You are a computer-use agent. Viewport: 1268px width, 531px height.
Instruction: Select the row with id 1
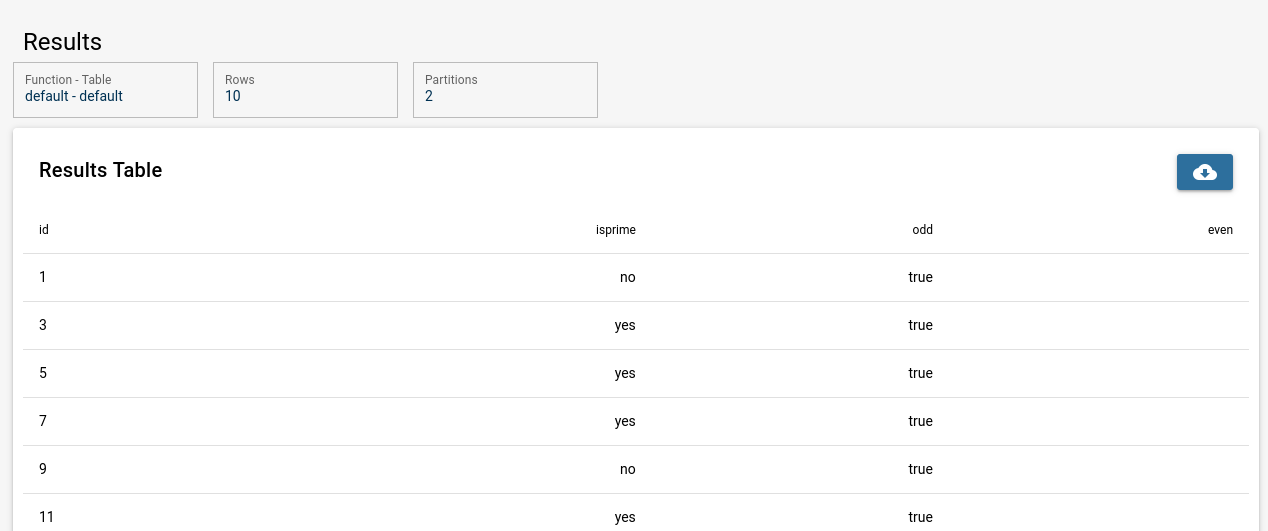point(636,277)
